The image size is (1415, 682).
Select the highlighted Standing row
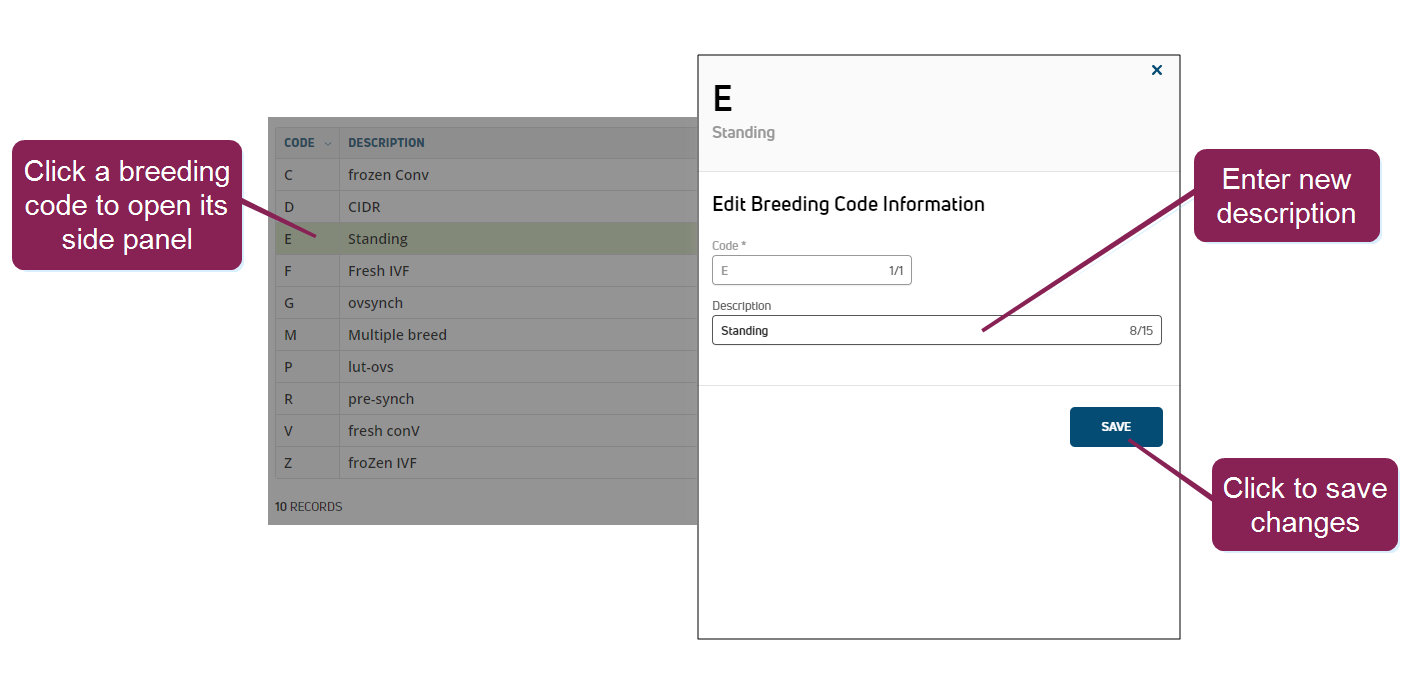point(378,239)
